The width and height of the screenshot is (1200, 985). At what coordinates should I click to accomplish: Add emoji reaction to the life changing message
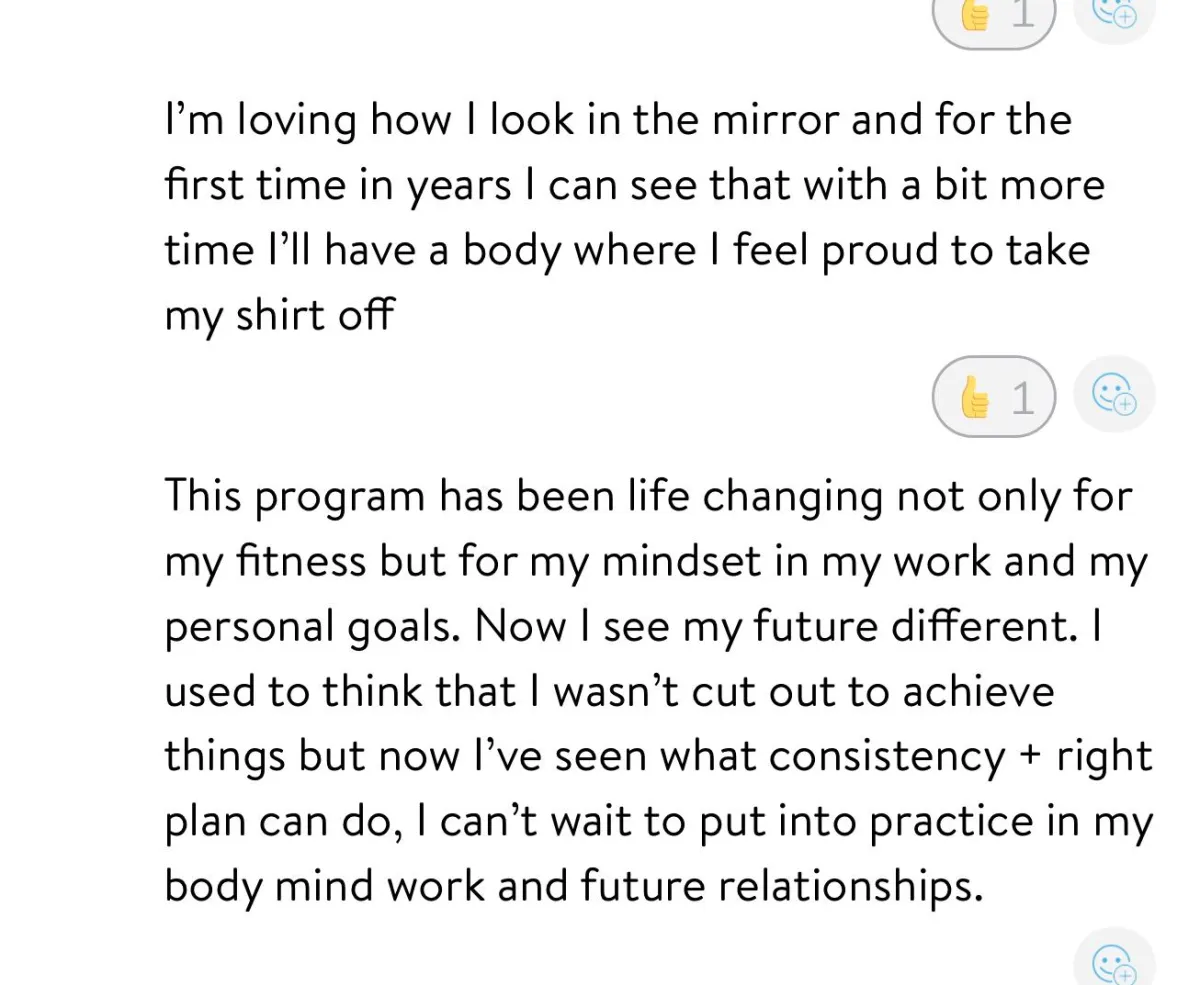click(x=1114, y=962)
